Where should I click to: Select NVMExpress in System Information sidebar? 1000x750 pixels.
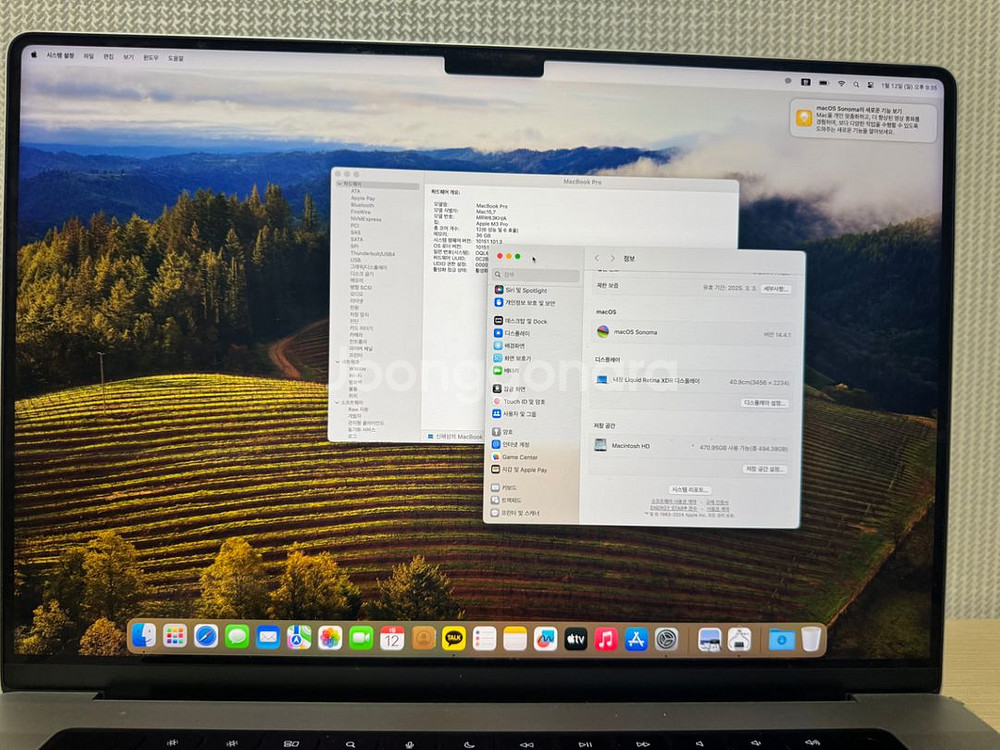point(365,219)
